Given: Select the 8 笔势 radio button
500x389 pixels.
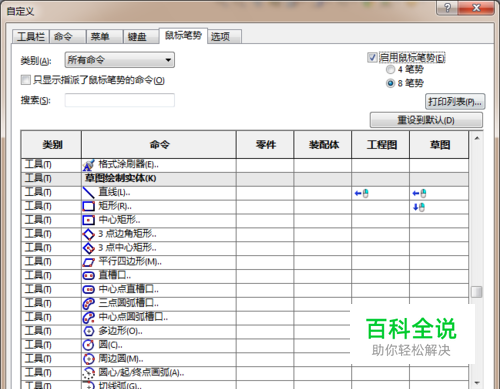Looking at the screenshot, I should click(x=390, y=83).
